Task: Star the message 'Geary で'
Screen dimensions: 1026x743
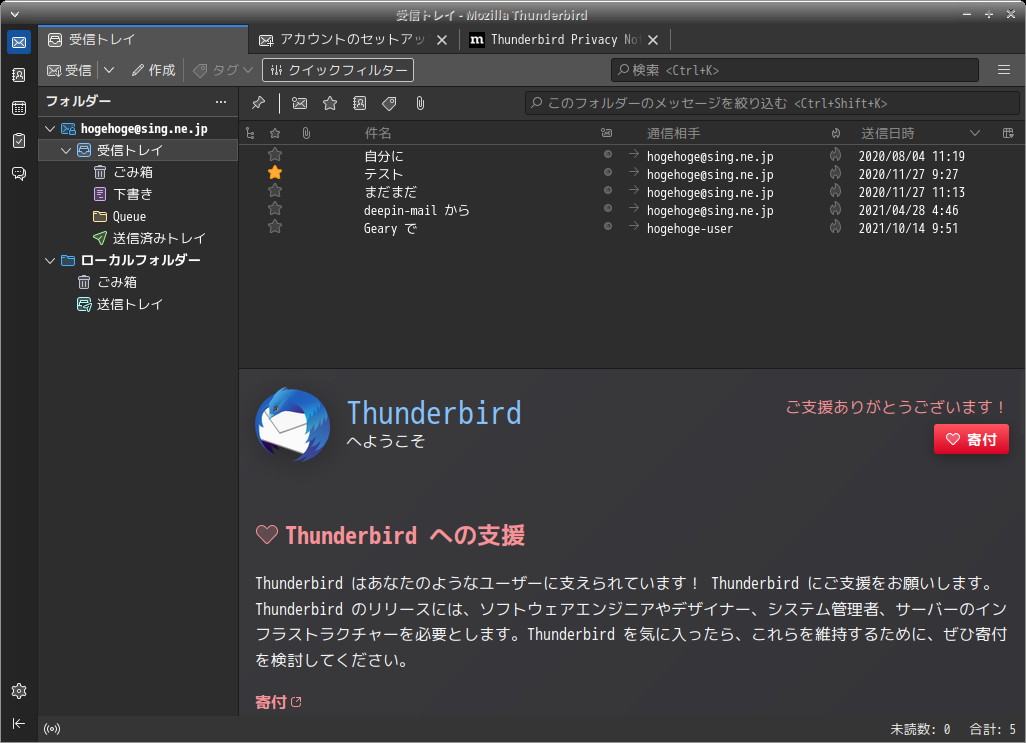Action: (x=275, y=227)
